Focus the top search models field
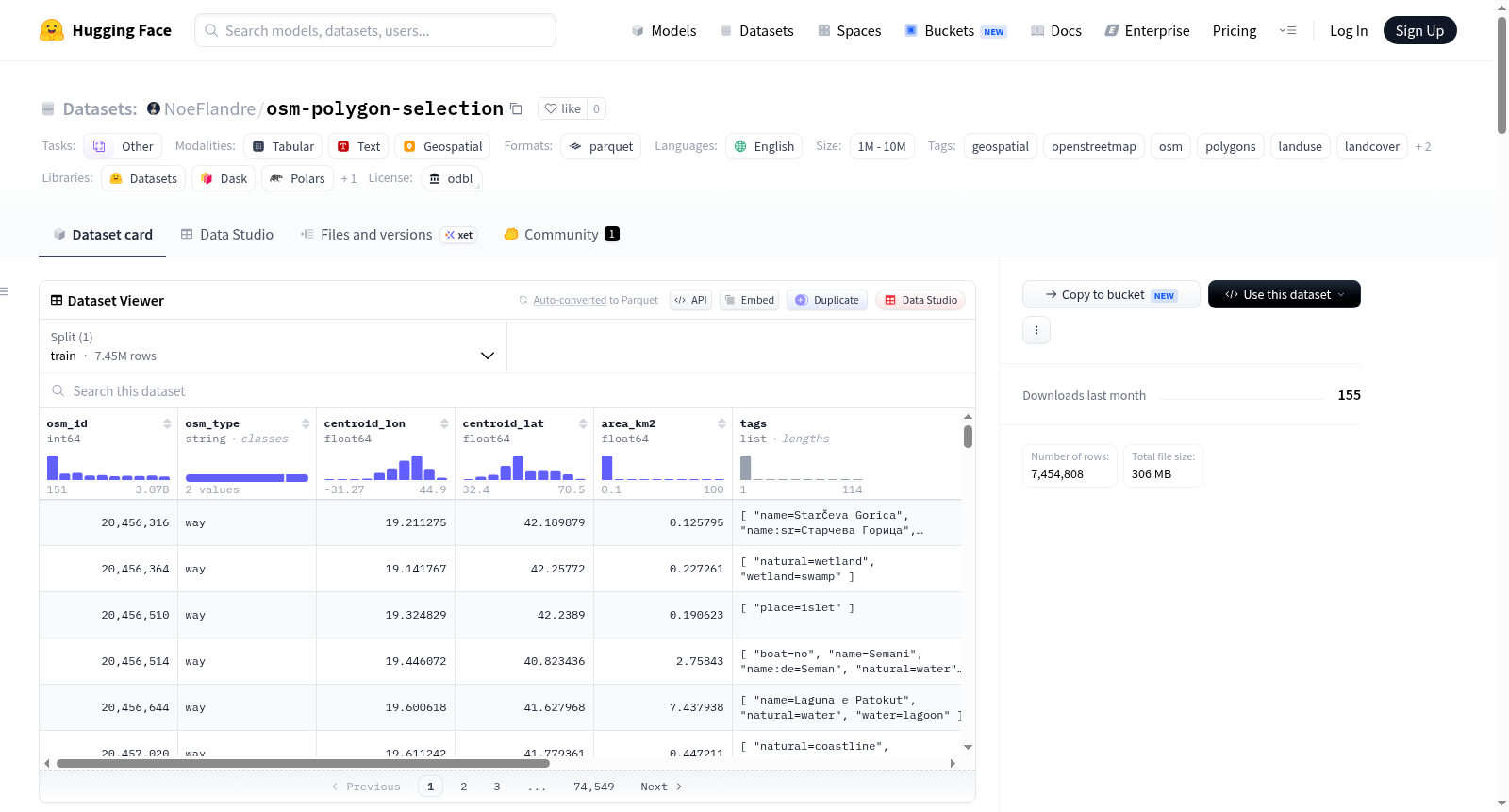This screenshot has width=1509, height=812. (375, 30)
